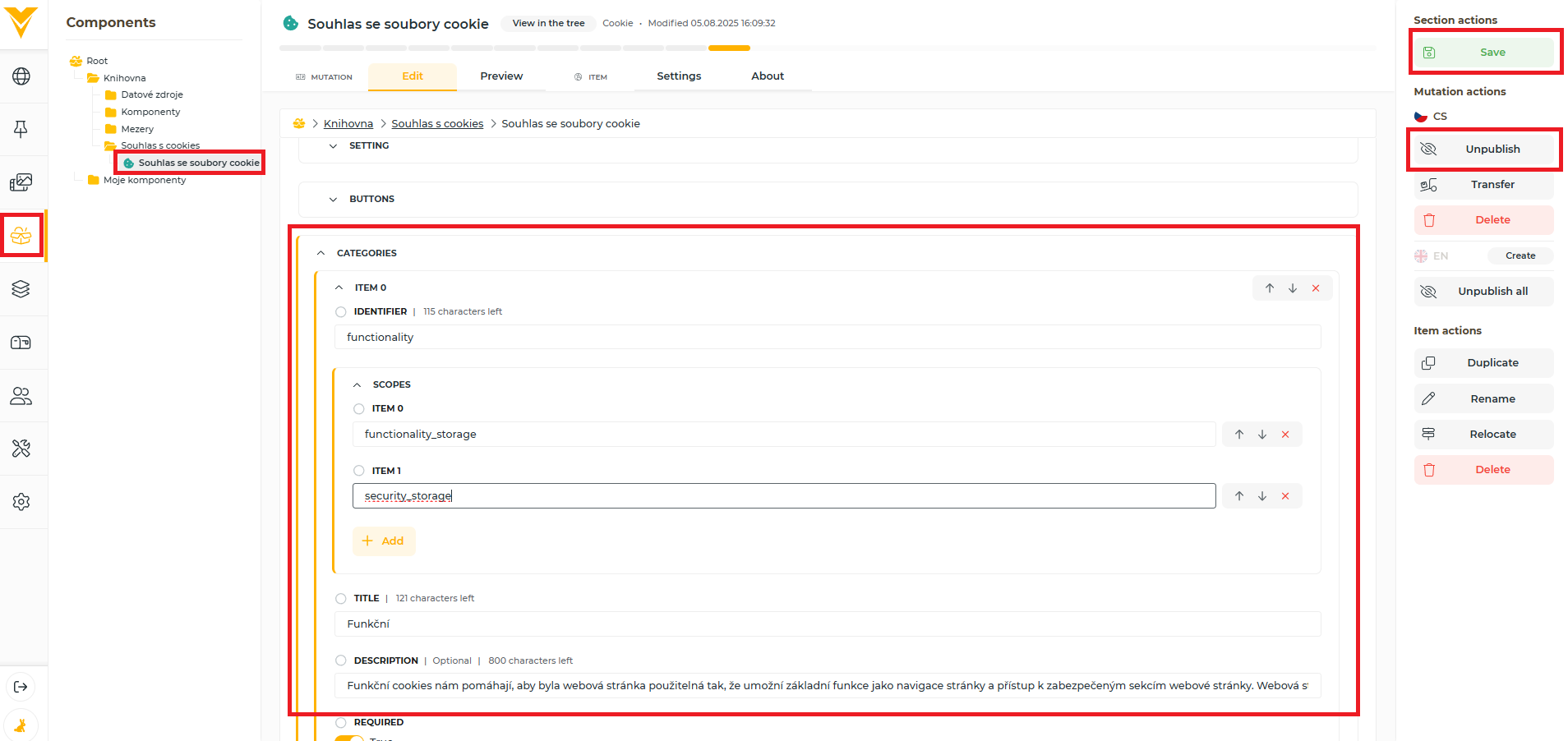Follow the Knihovna breadcrumb link
The height and width of the screenshot is (741, 1568).
coord(348,124)
